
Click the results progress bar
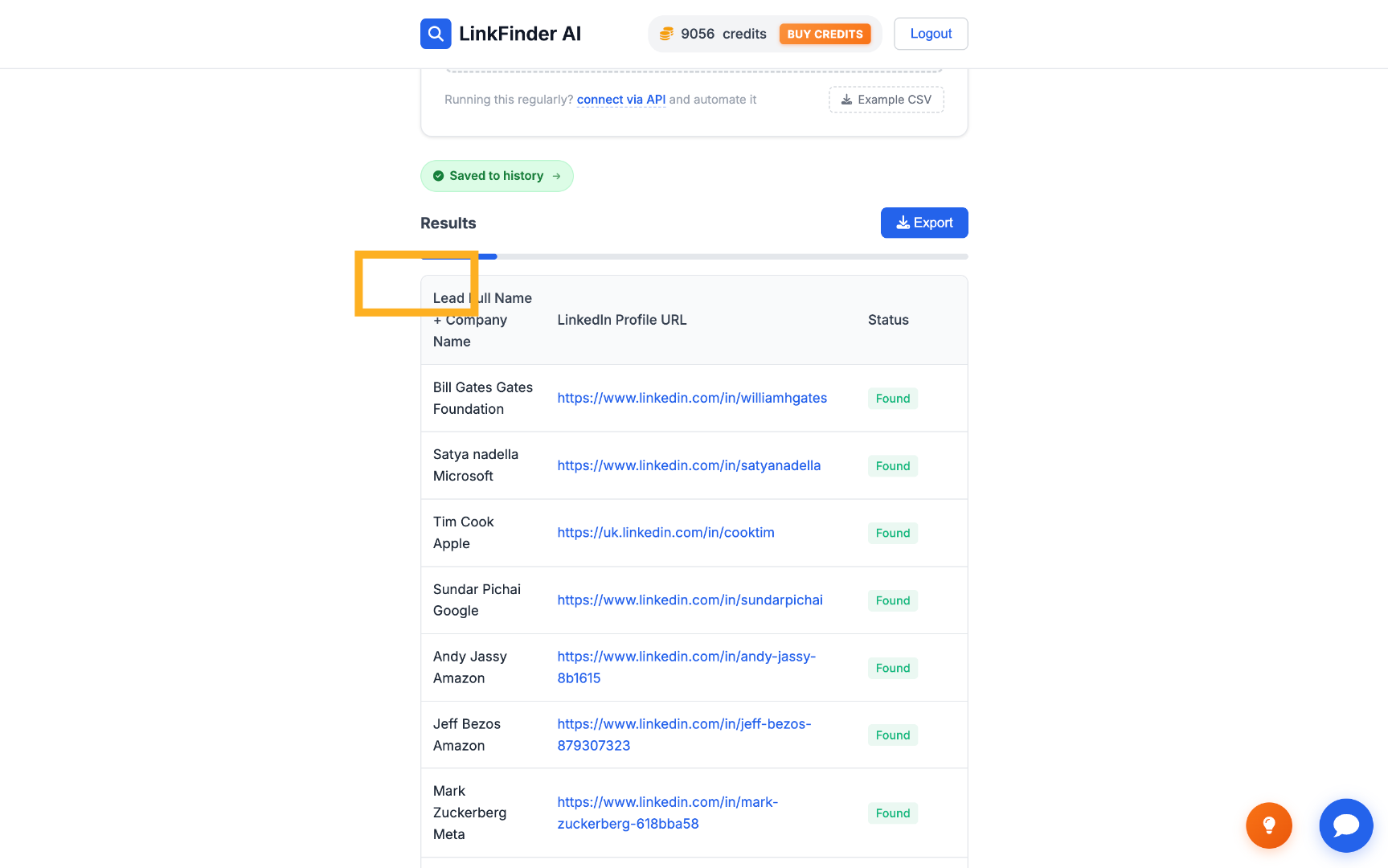pos(694,256)
